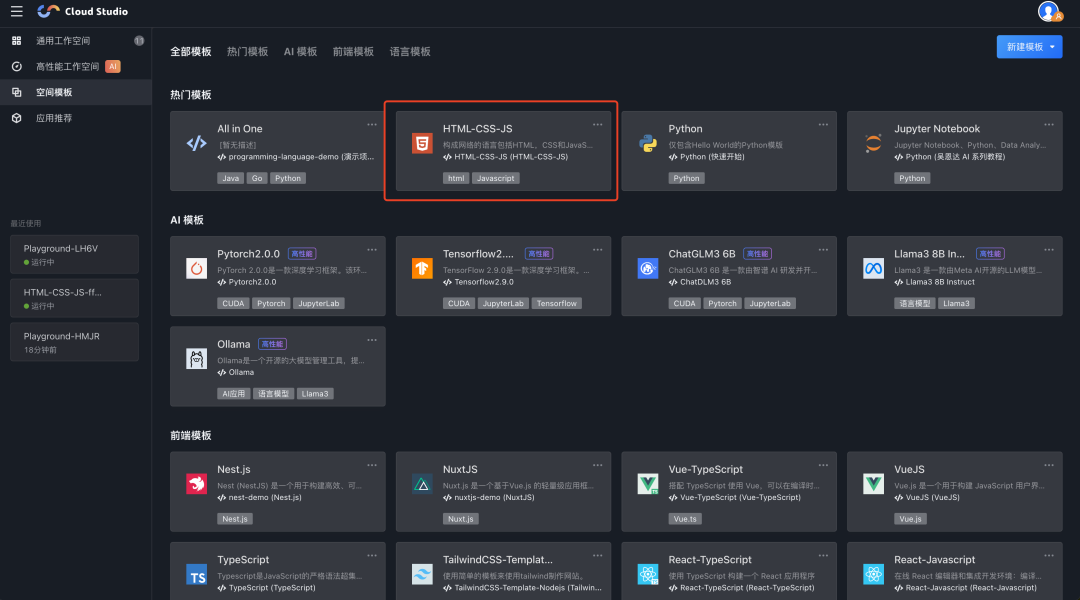Screen dimensions: 1080x600
Task: Switch to the 语言模板 tab
Action: pos(410,52)
